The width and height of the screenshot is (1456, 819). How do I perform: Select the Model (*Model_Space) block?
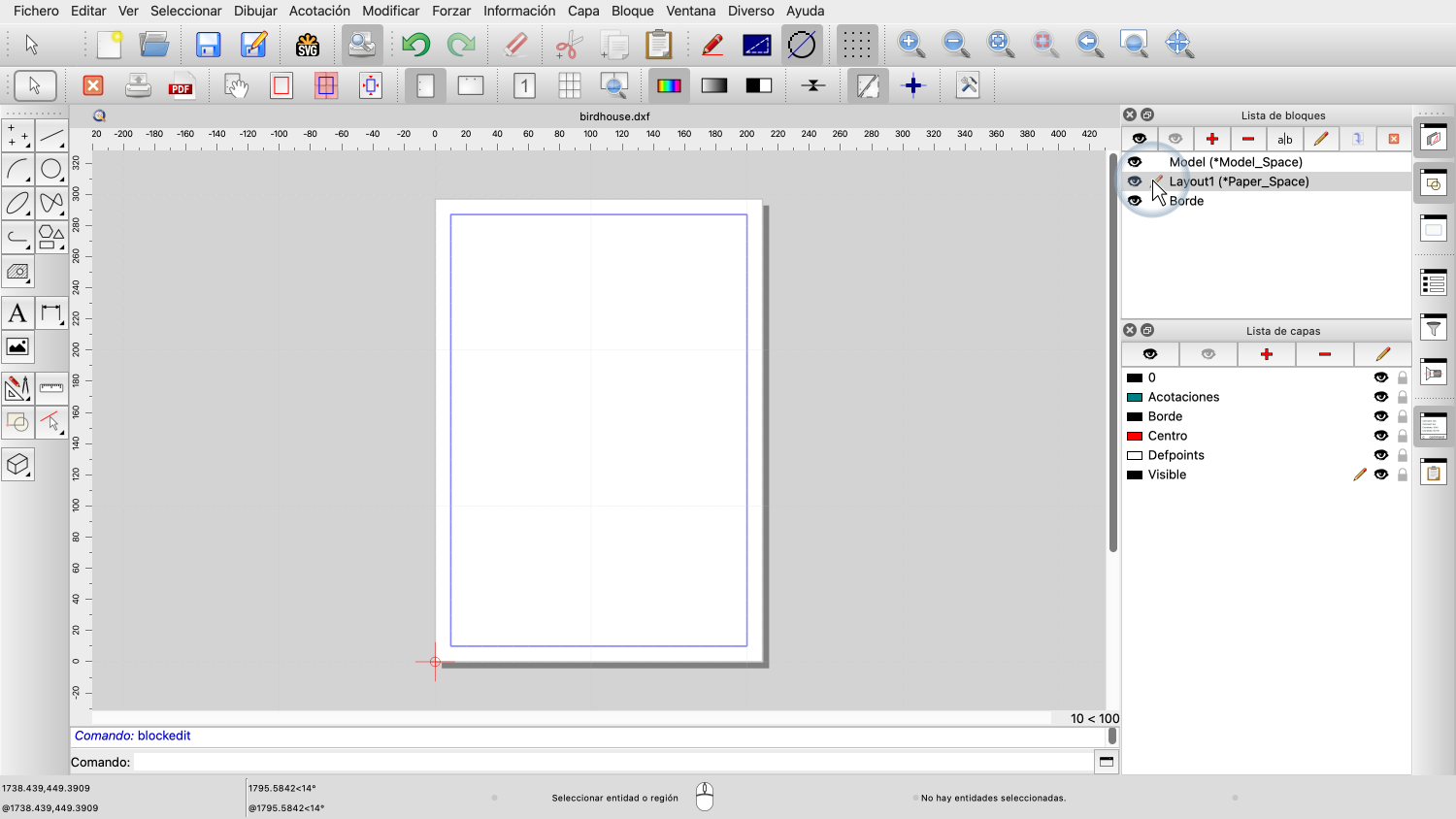click(1235, 162)
